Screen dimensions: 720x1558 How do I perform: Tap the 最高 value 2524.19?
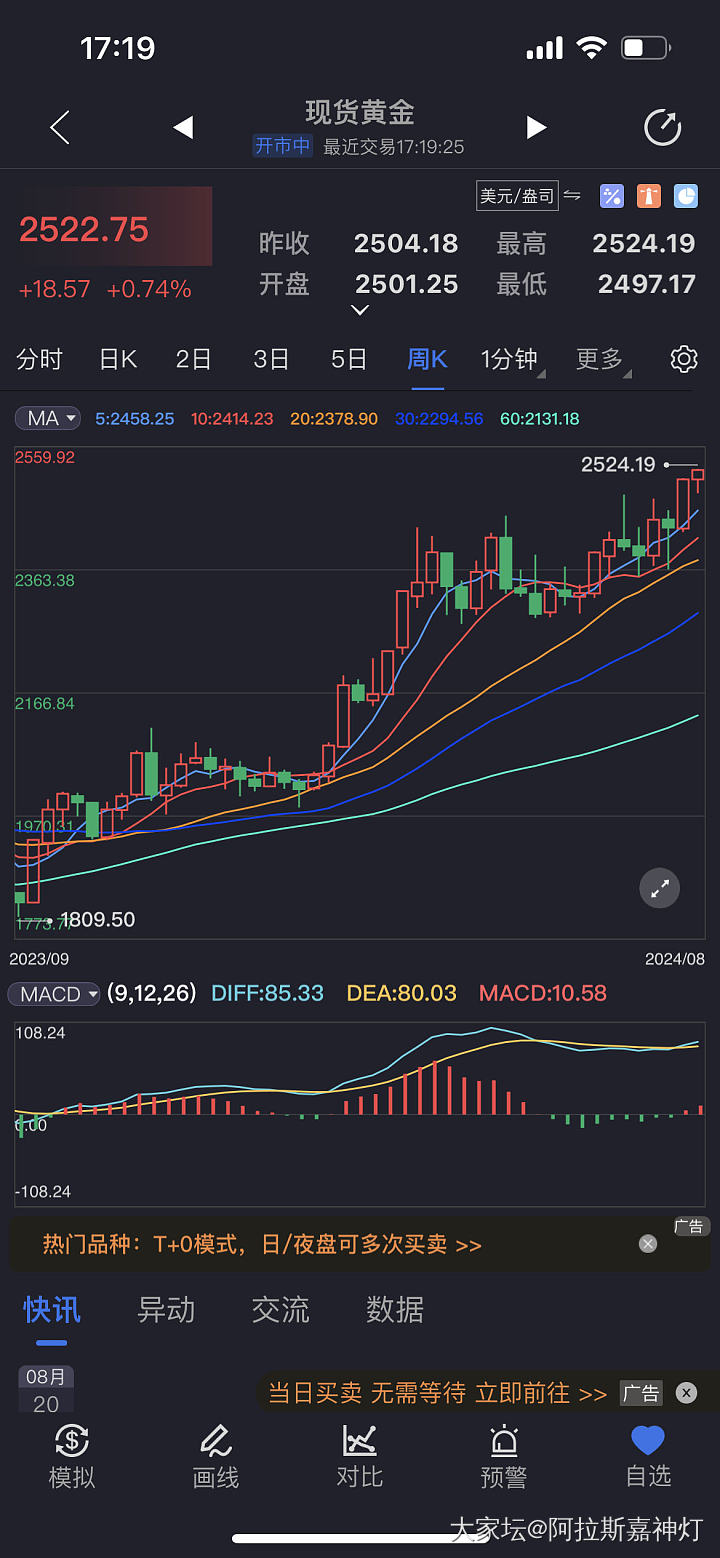click(x=644, y=243)
